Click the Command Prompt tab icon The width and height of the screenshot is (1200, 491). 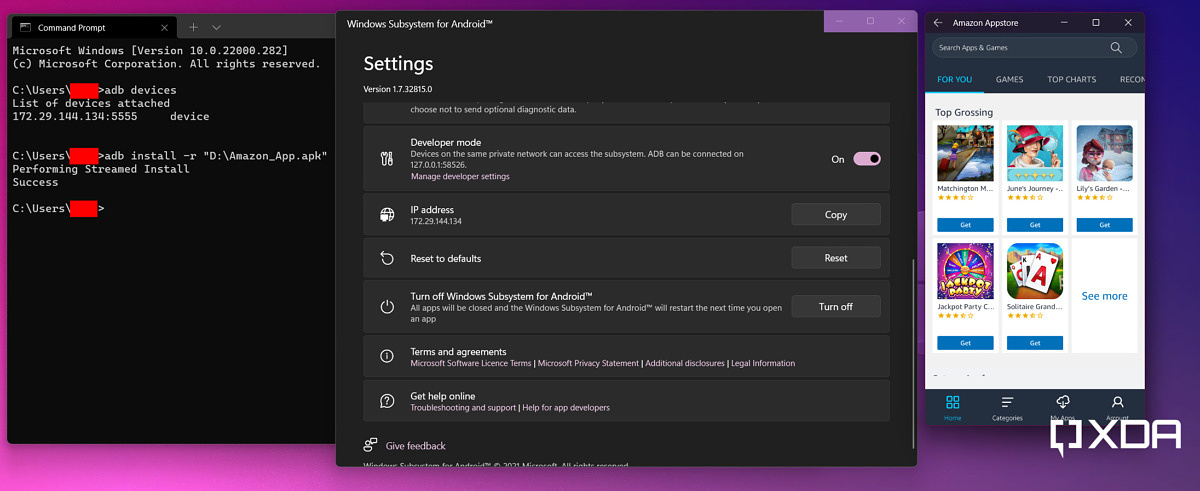coord(26,27)
